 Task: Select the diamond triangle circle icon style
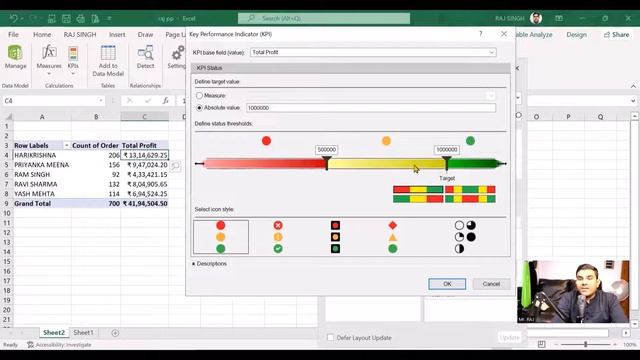coord(393,237)
